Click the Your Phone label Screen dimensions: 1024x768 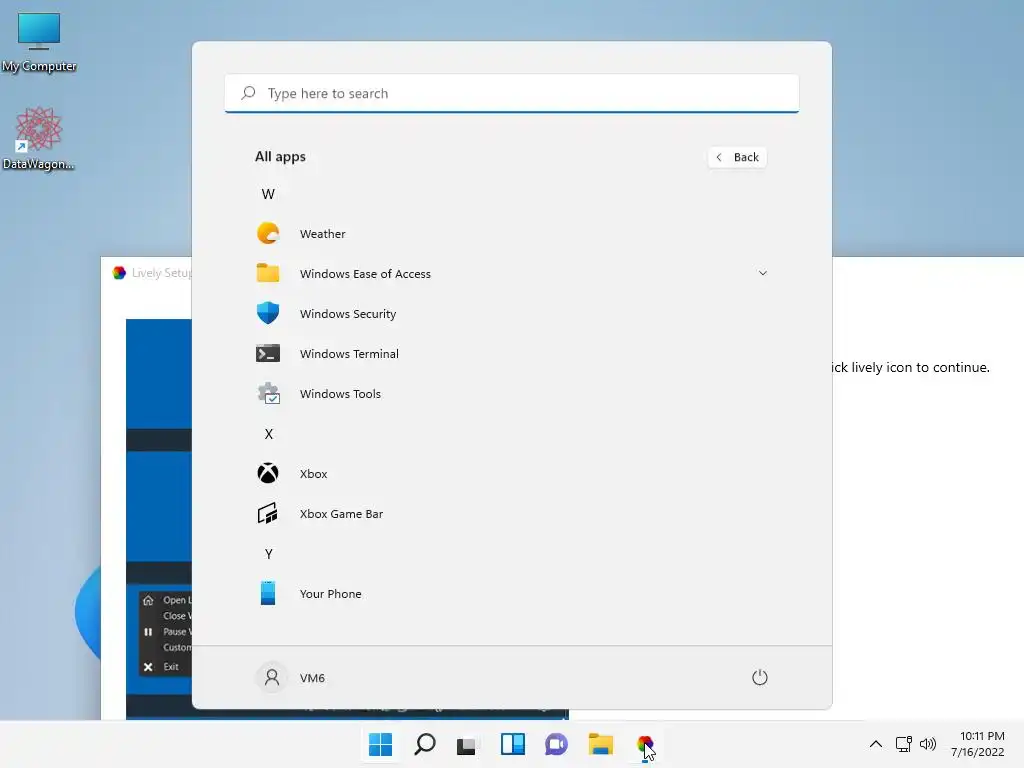tap(330, 594)
